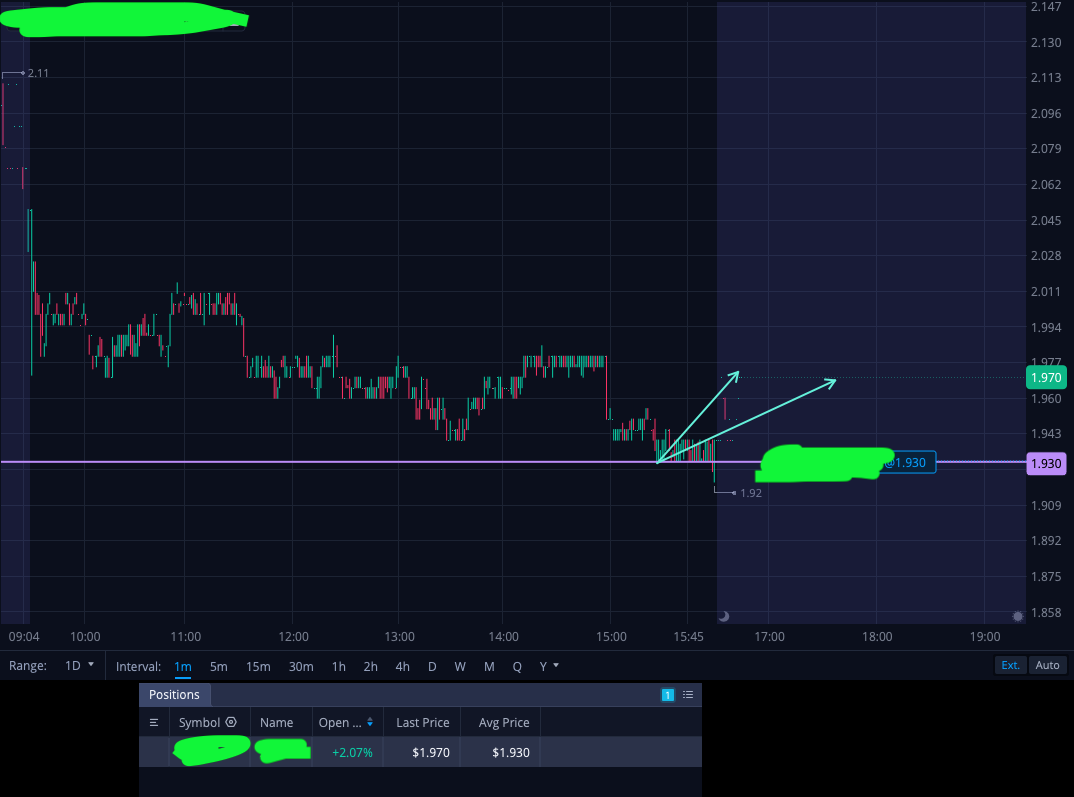Choose the 4h interval

click(402, 666)
